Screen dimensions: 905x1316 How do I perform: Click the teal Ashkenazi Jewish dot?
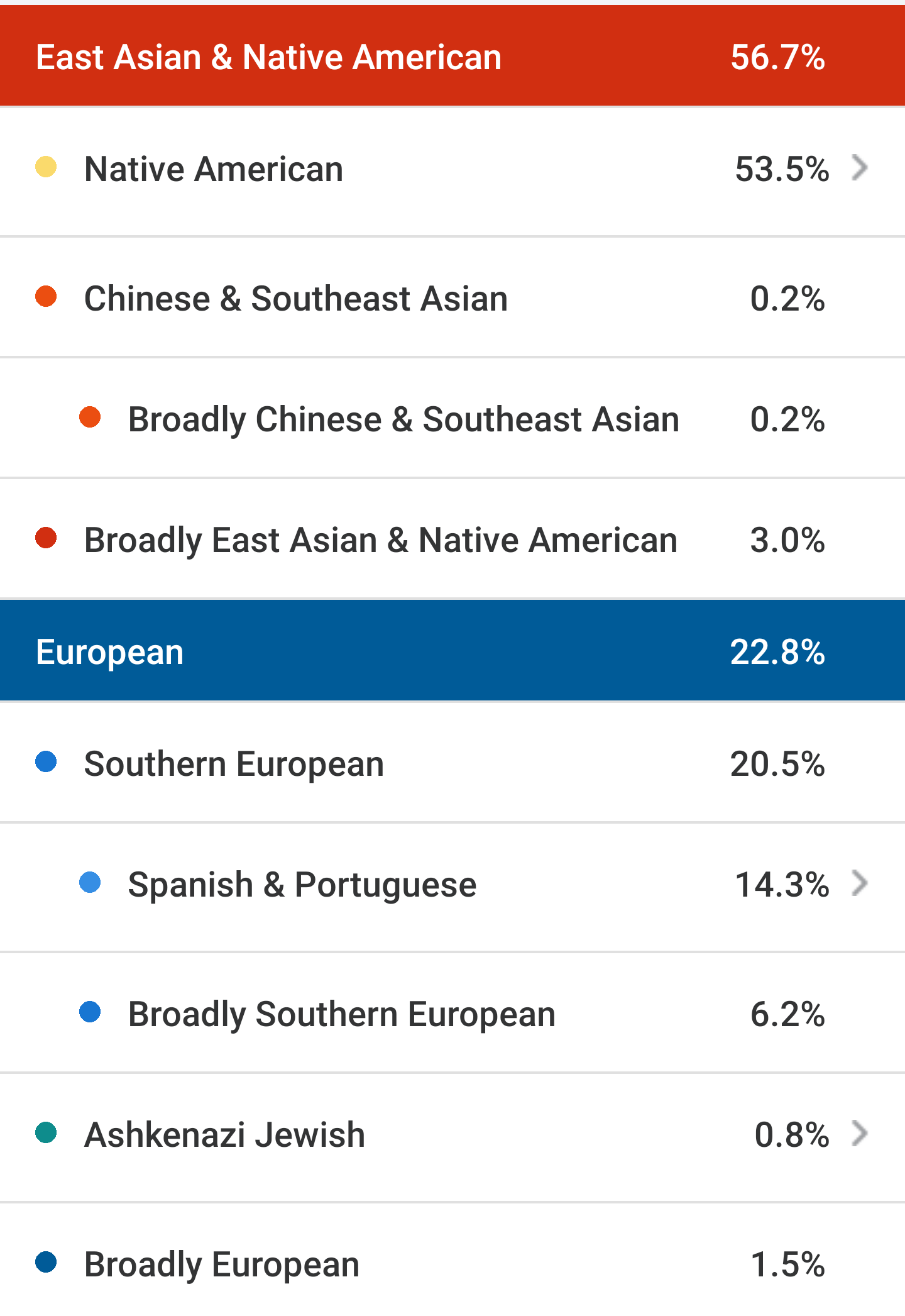click(46, 1132)
